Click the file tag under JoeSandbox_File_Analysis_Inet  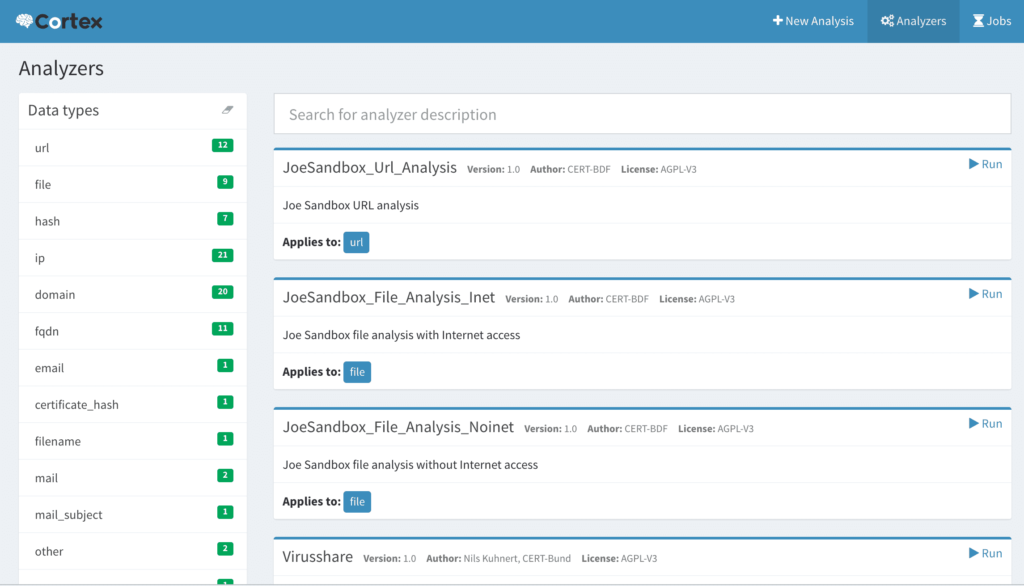pyautogui.click(x=357, y=372)
